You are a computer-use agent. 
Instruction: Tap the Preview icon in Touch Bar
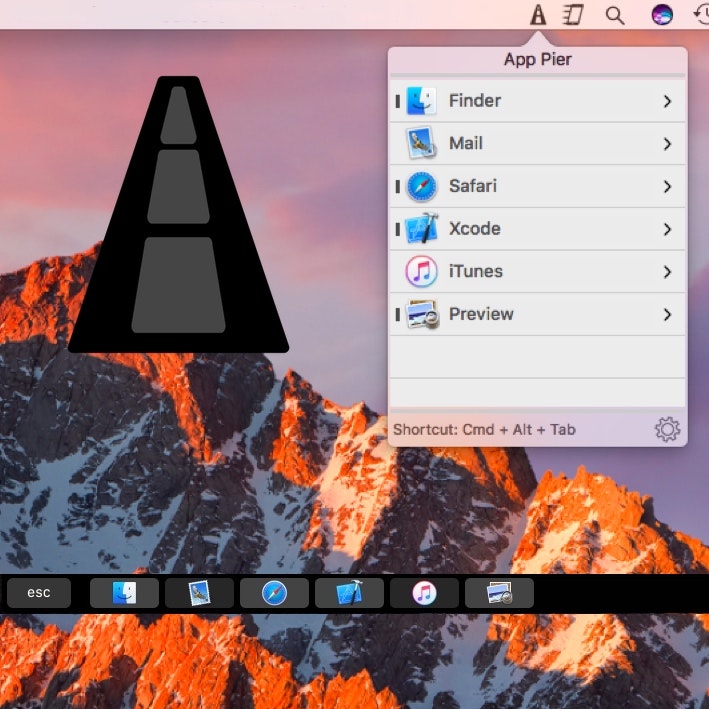pyautogui.click(x=499, y=593)
